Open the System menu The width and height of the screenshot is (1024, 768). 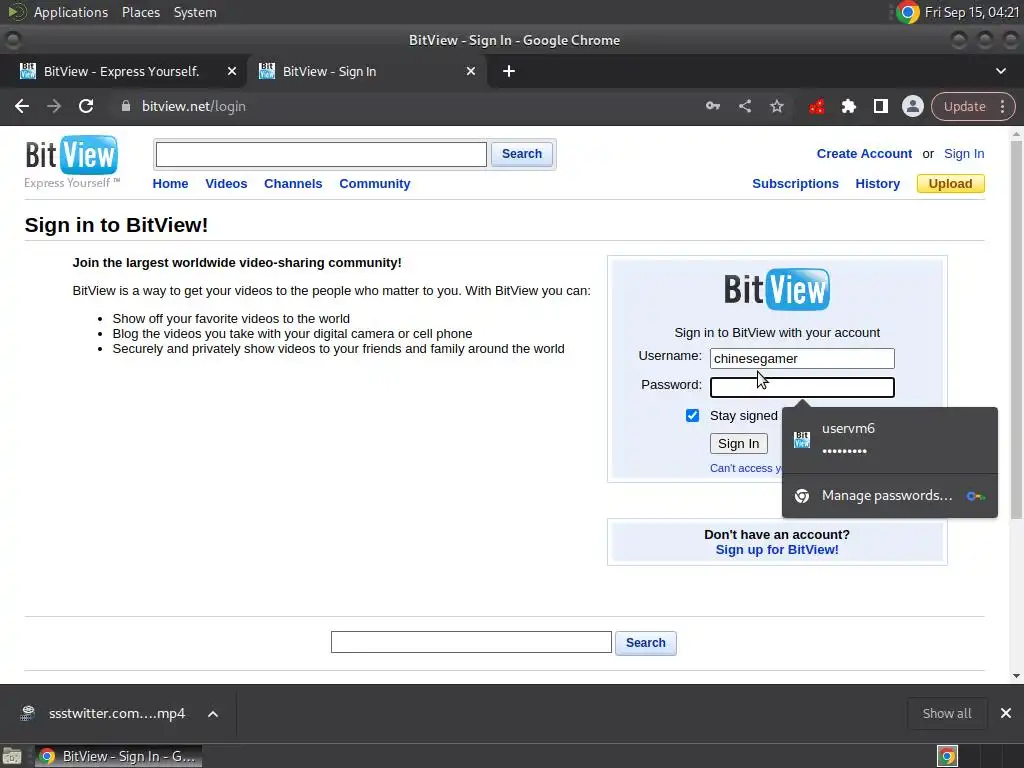(195, 12)
